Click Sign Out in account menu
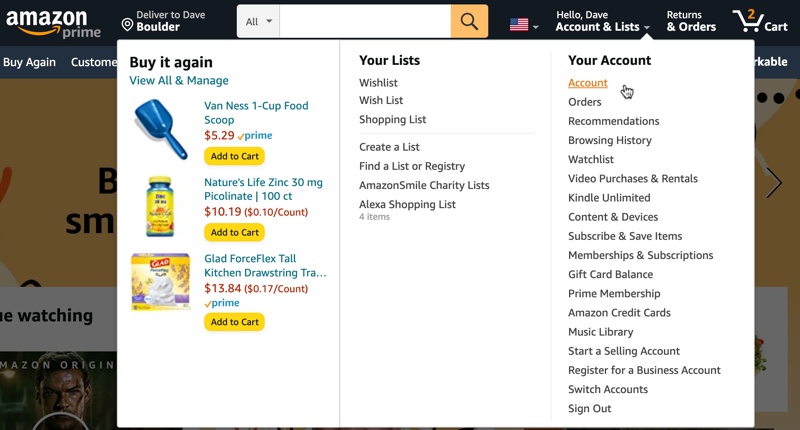The height and width of the screenshot is (430, 800). (x=589, y=408)
